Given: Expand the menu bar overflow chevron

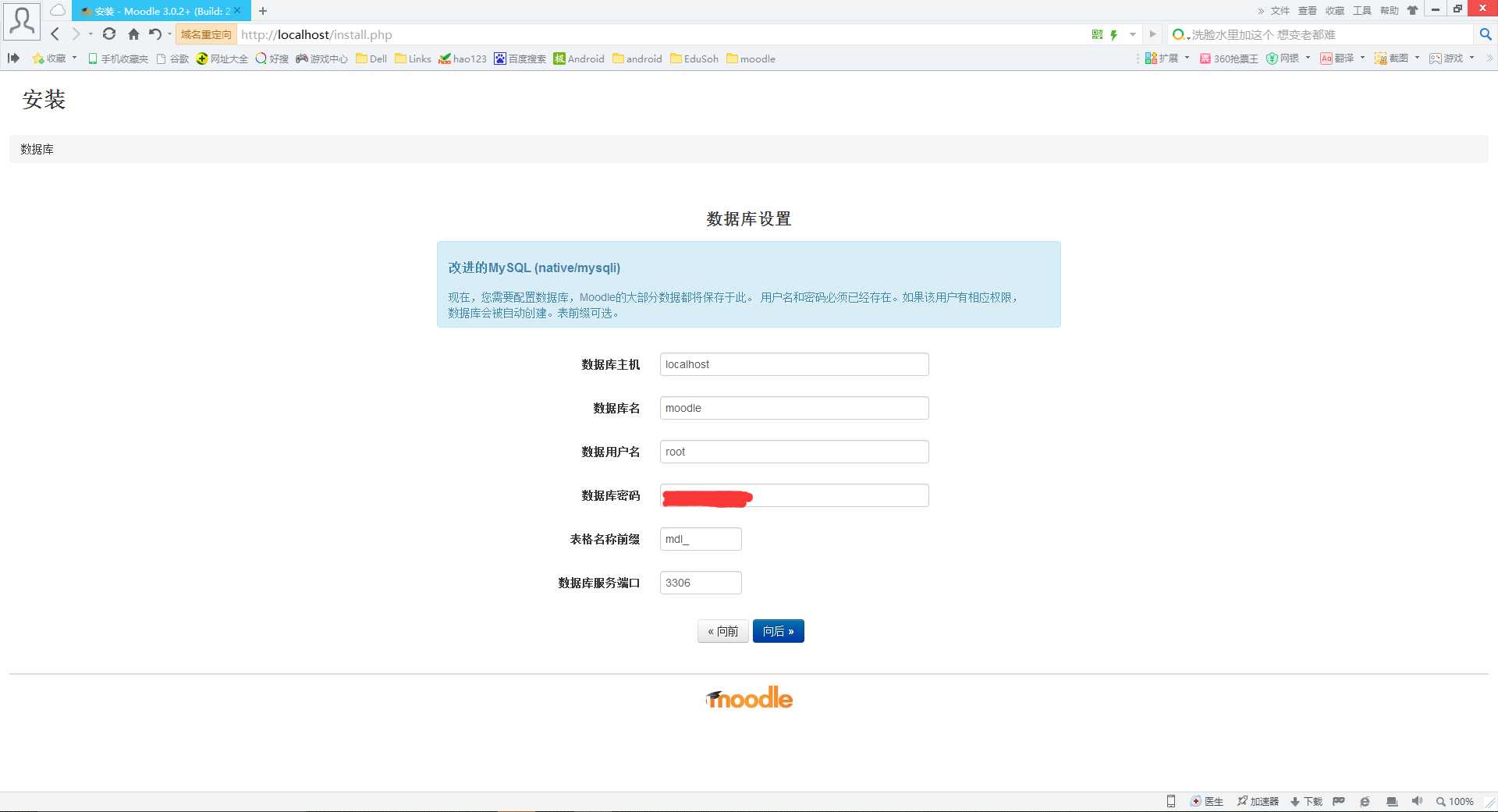Looking at the screenshot, I should tap(1260, 11).
